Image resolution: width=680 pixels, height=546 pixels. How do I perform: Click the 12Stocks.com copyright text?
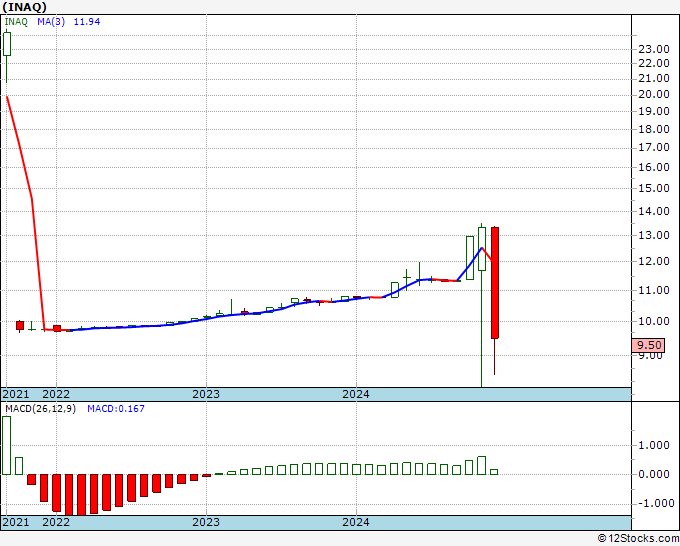pos(638,538)
